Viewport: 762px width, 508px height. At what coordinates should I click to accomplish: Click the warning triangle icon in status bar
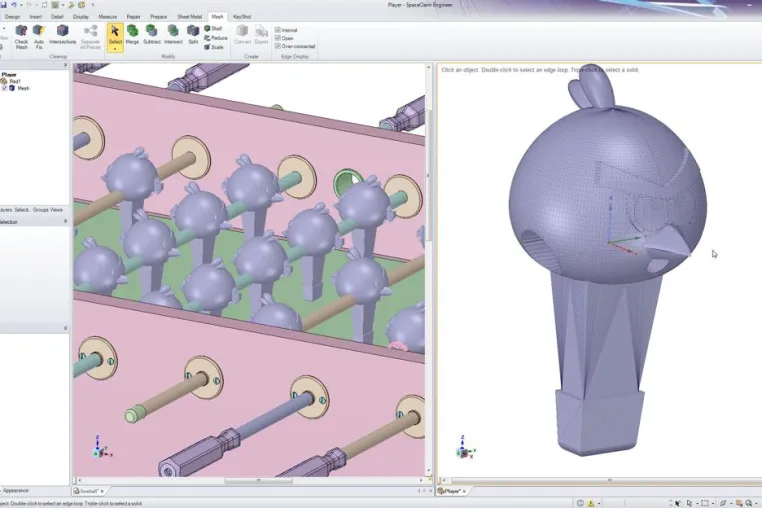tap(591, 503)
